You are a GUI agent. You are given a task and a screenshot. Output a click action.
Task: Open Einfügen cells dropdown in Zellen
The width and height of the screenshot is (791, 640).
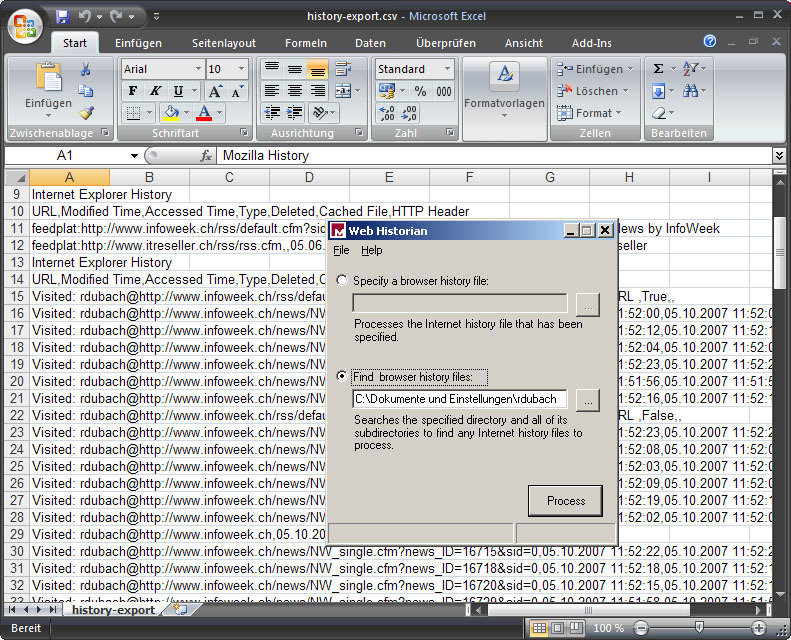tap(595, 69)
